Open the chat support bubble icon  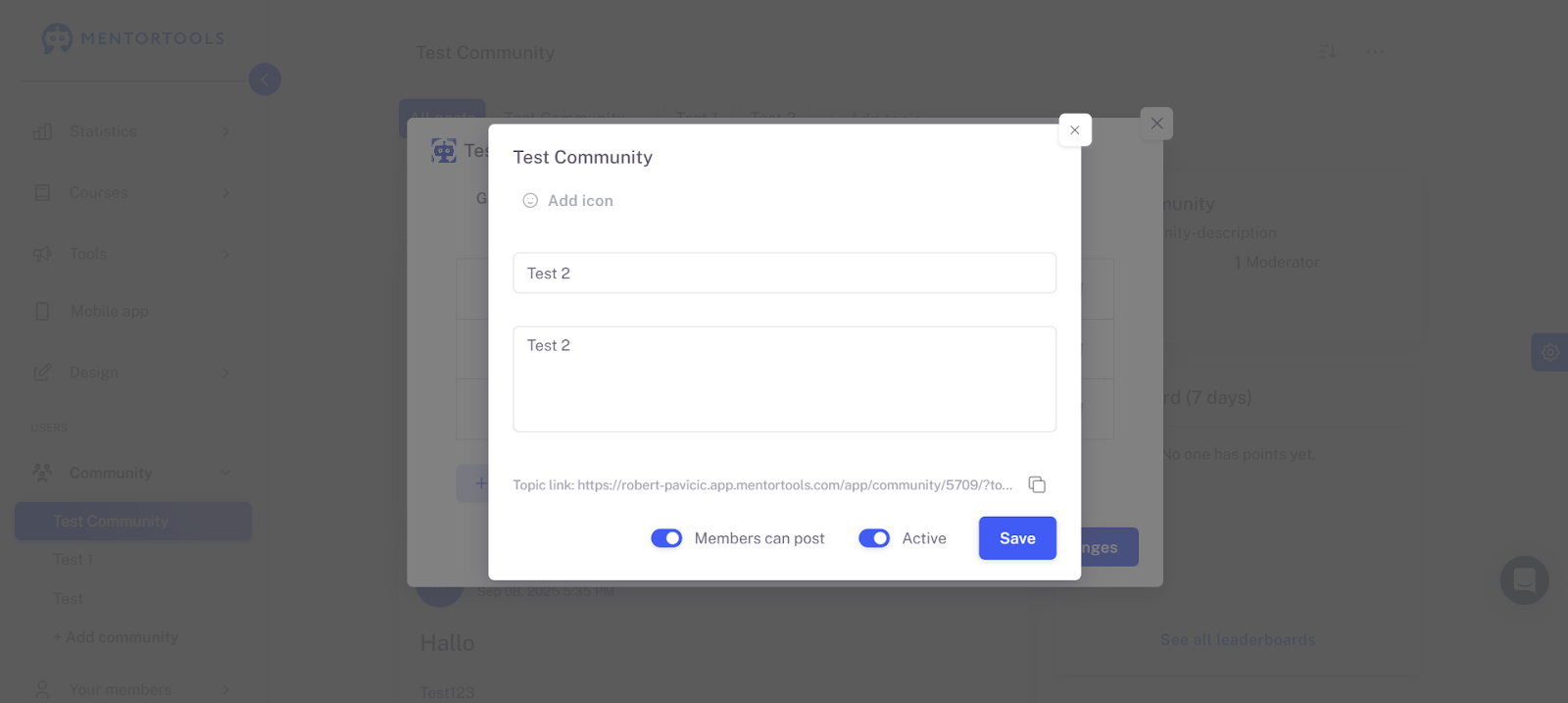[x=1524, y=580]
